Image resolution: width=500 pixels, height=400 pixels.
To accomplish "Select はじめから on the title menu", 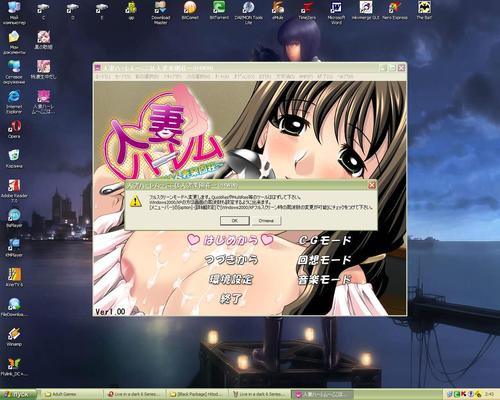I will point(230,240).
